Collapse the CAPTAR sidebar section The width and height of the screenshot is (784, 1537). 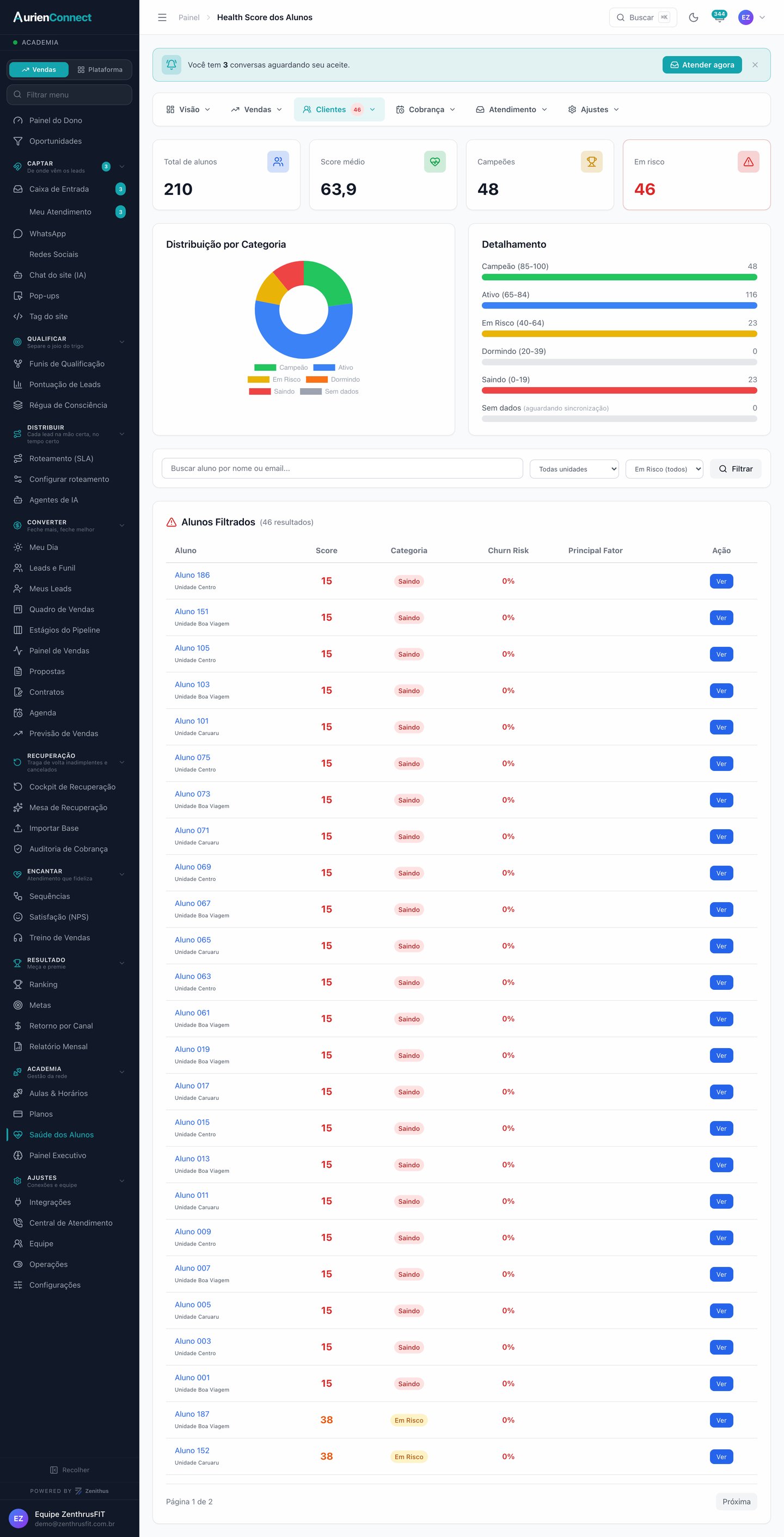point(122,167)
